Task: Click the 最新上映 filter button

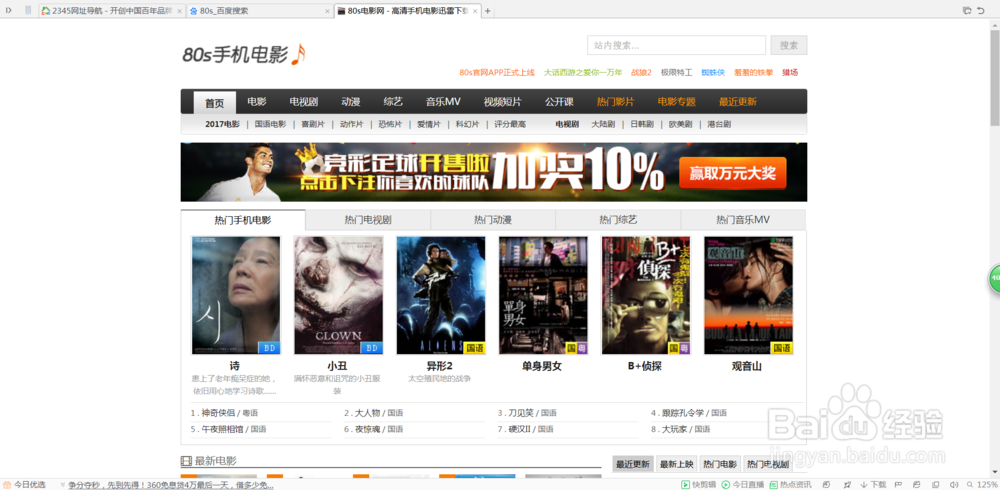Action: tap(676, 464)
